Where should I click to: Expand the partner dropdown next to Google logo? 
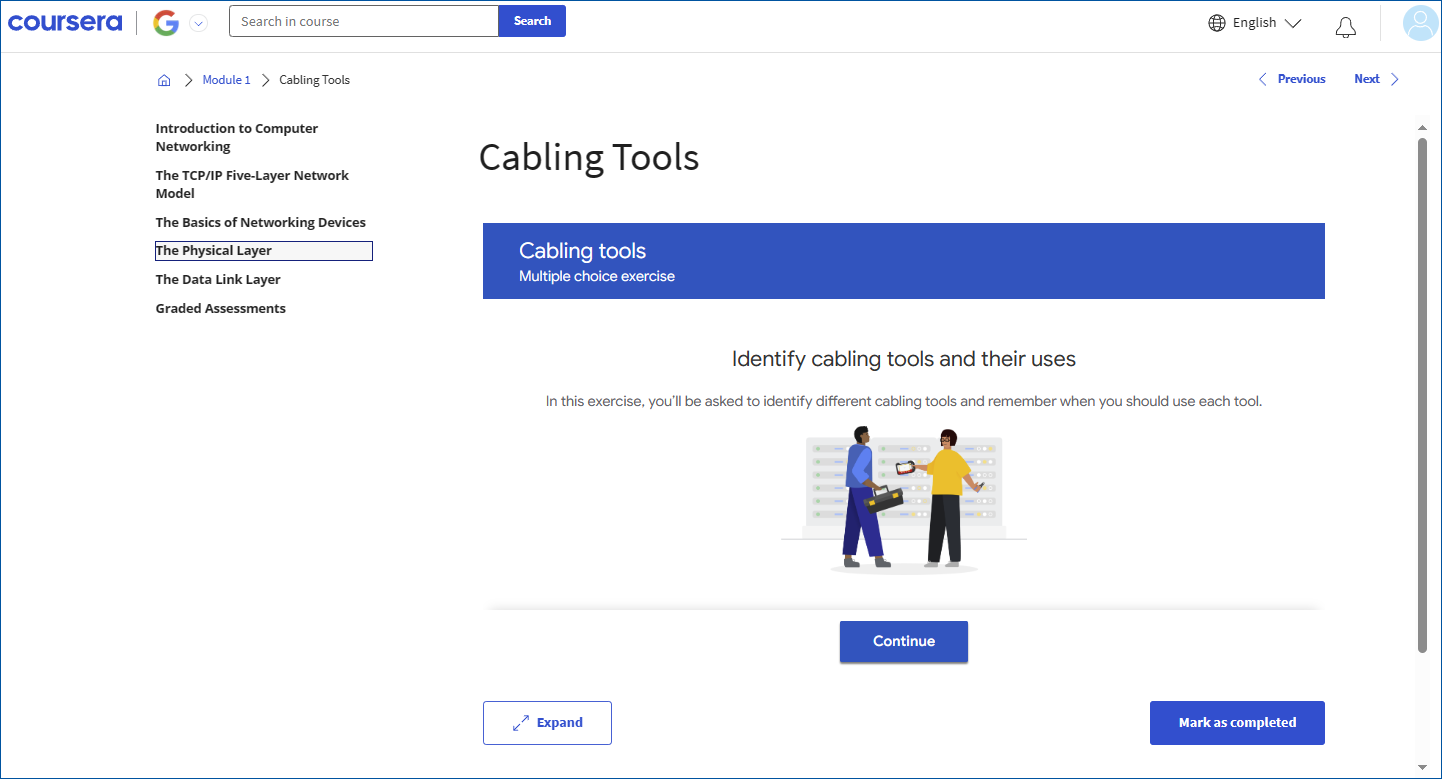pyautogui.click(x=199, y=23)
